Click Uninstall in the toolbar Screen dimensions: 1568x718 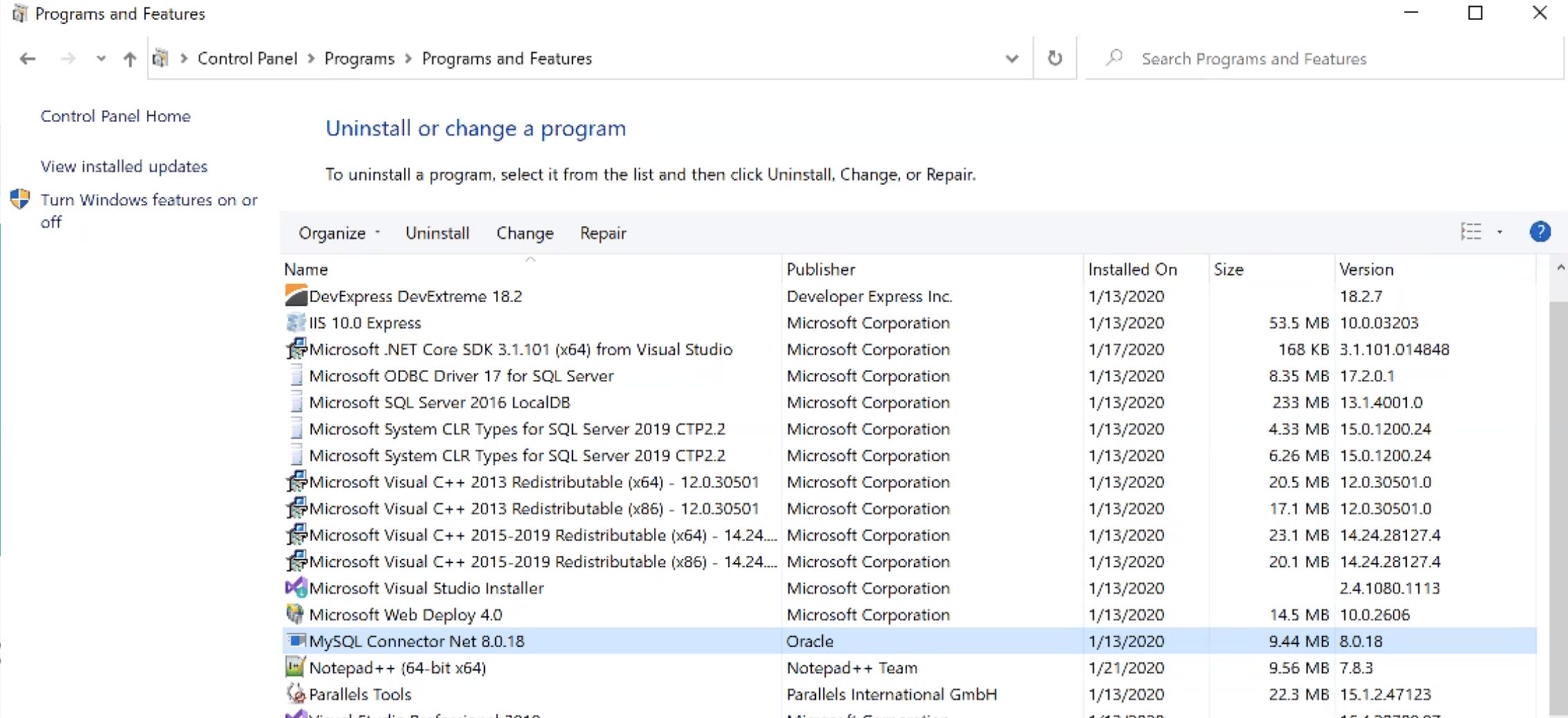coord(437,234)
